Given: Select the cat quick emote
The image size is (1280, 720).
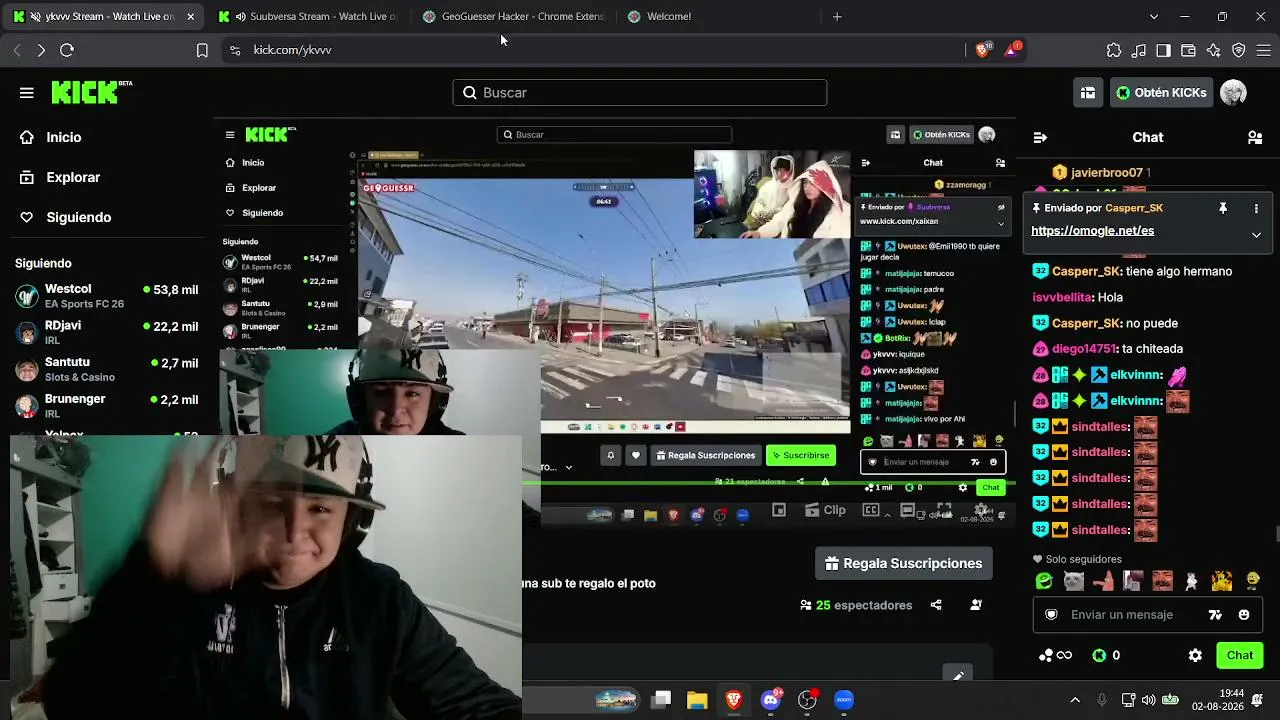Looking at the screenshot, I should (1073, 581).
